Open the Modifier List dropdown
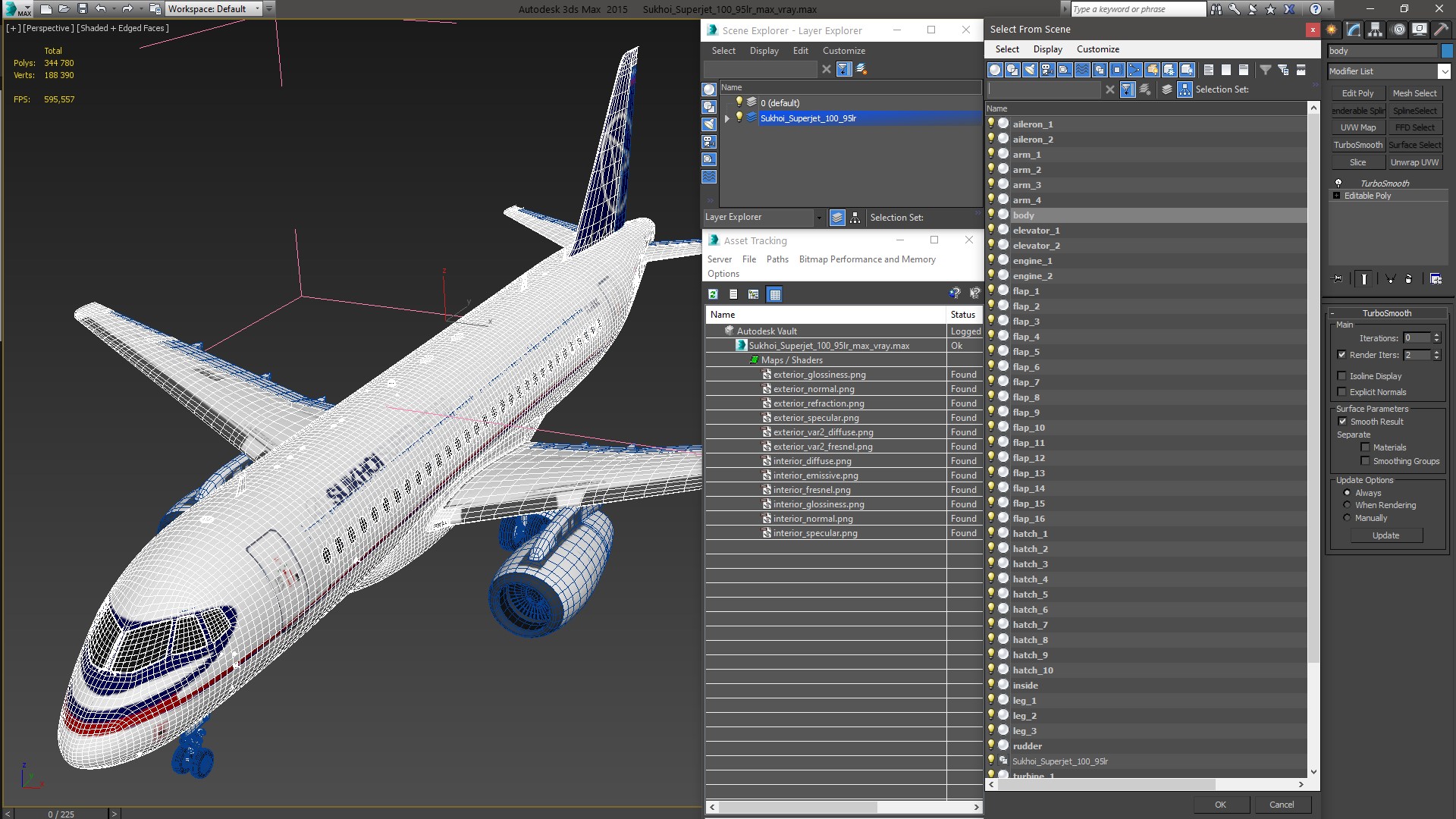 (x=1443, y=71)
